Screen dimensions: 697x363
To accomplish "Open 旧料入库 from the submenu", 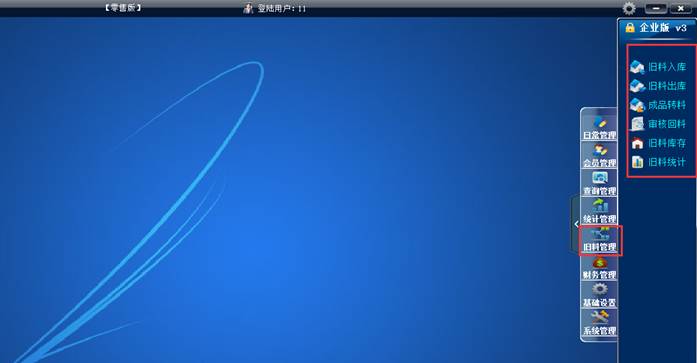I will point(658,67).
